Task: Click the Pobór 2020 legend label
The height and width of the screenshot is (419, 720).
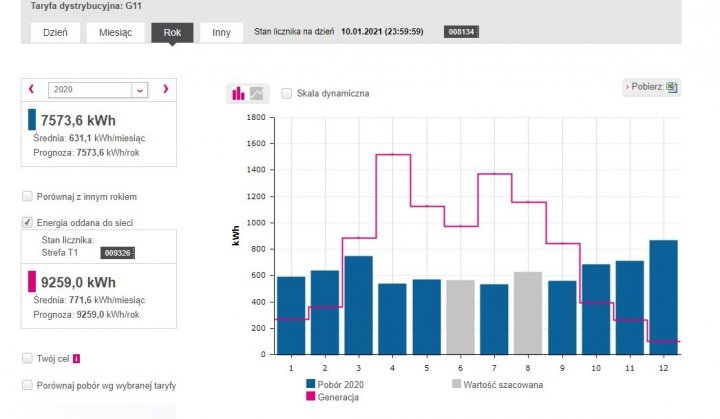Action: click(x=337, y=383)
